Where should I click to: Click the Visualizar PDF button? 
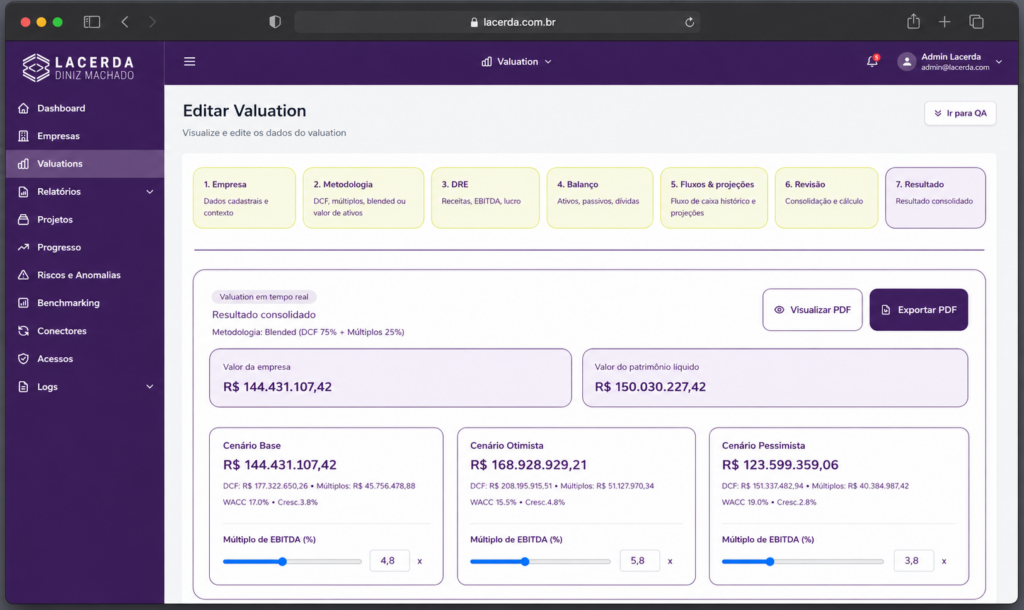tap(812, 310)
